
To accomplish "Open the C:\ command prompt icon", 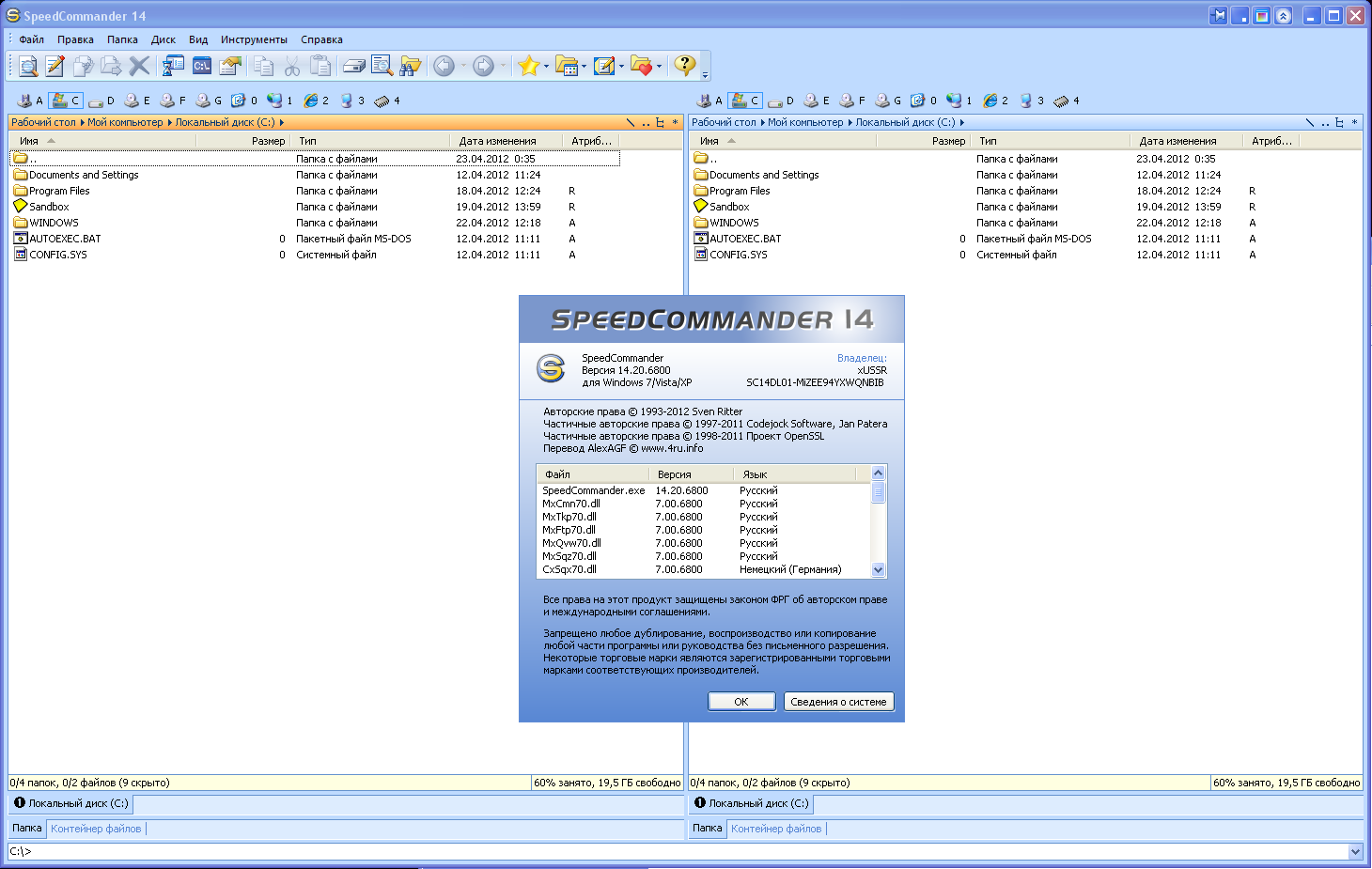I will click(201, 66).
